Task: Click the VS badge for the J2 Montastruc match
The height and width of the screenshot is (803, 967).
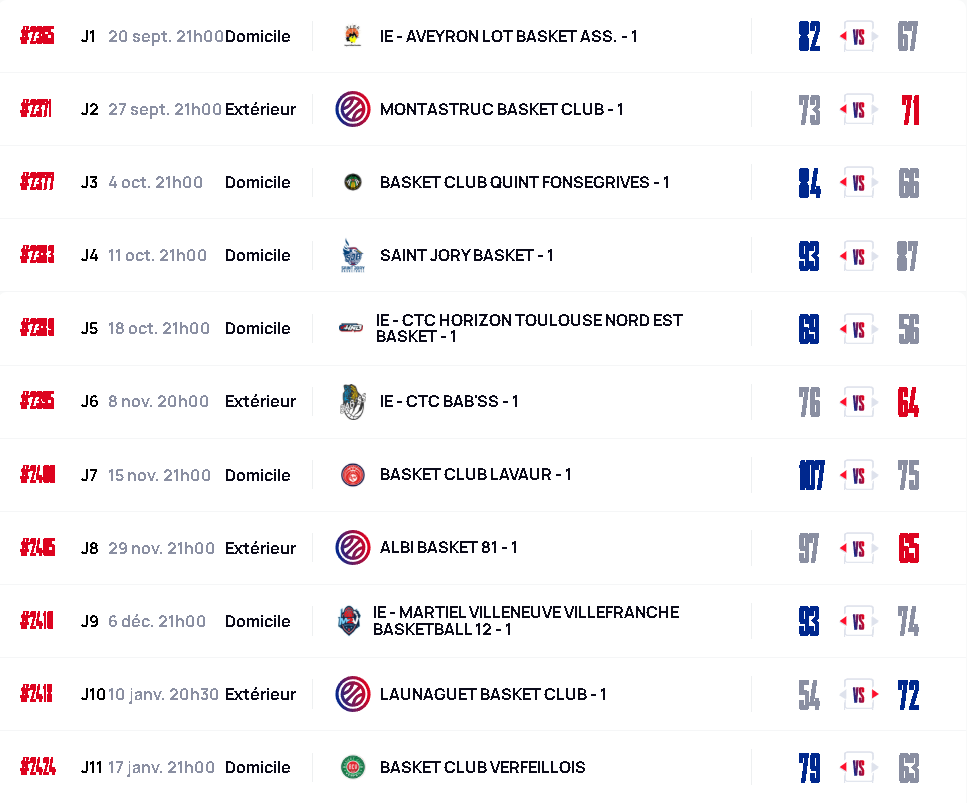Action: 858,110
